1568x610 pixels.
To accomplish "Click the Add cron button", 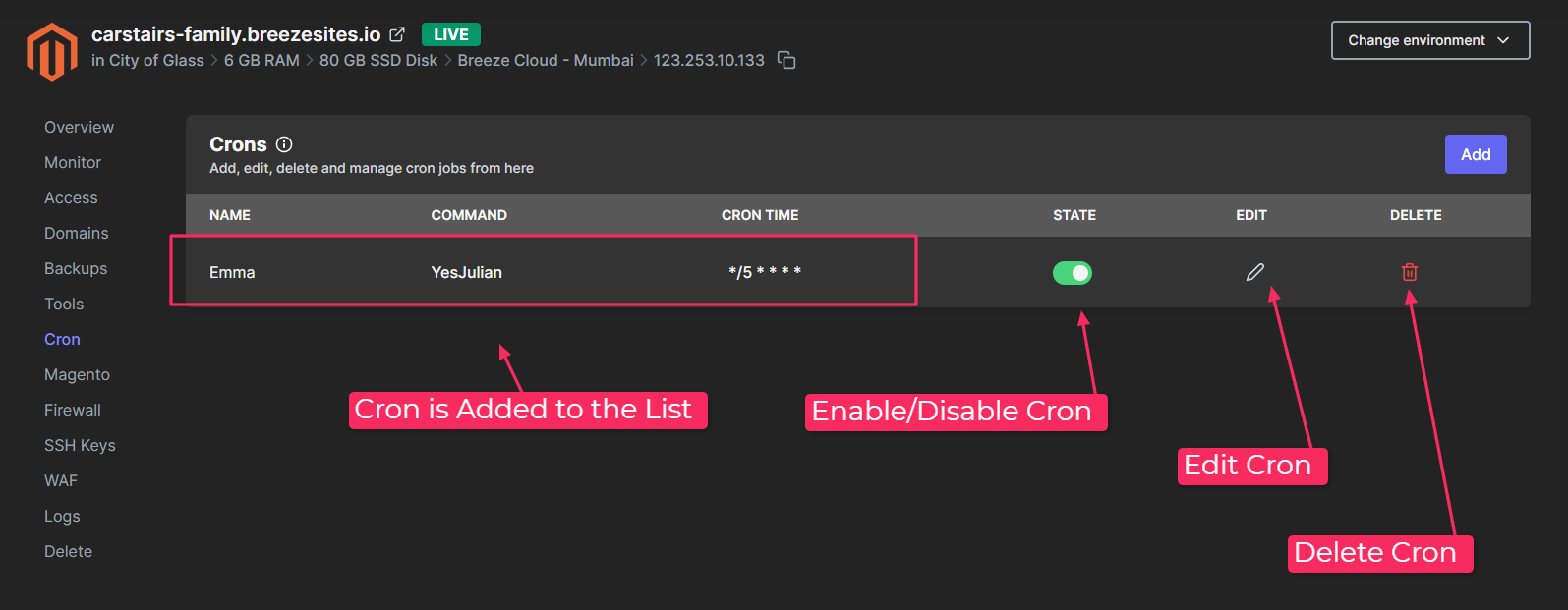I will (1476, 154).
